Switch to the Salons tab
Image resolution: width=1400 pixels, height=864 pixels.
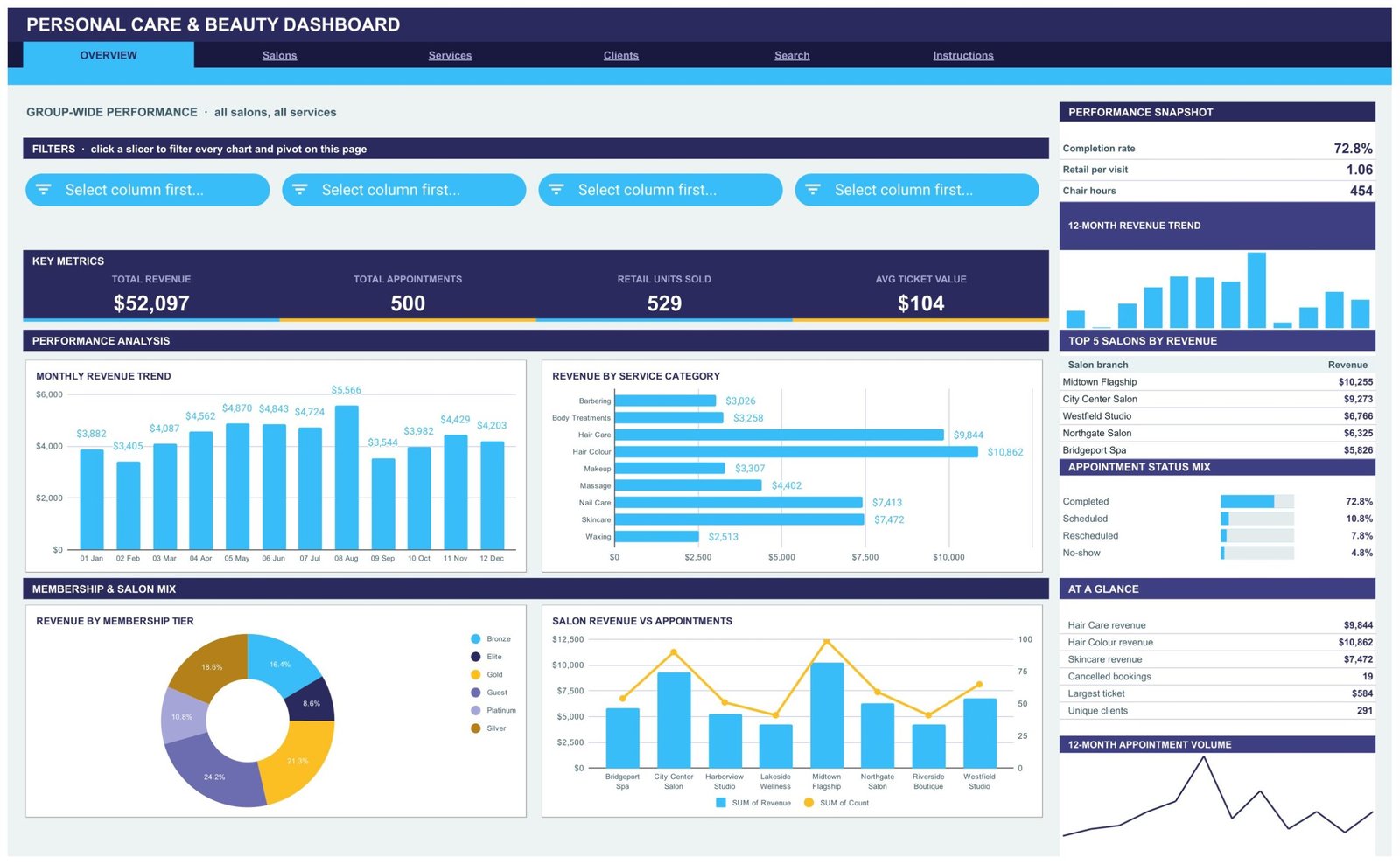pos(280,55)
